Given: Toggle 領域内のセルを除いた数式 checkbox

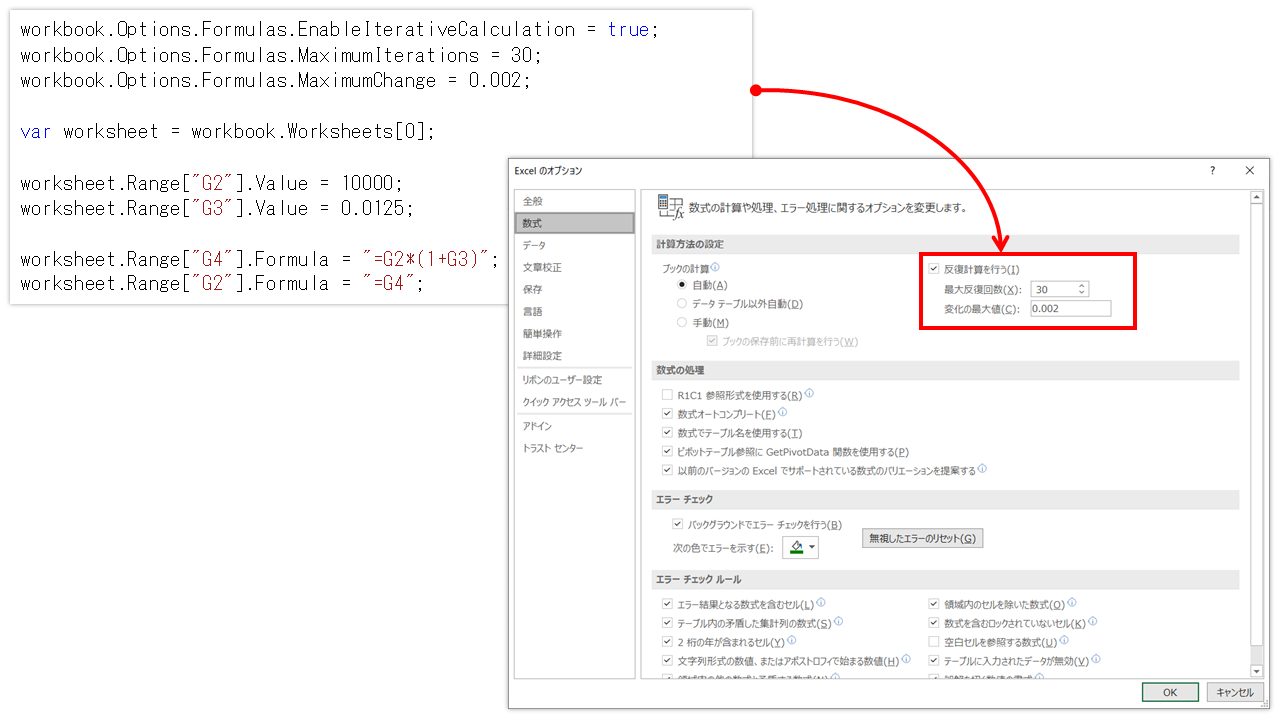Looking at the screenshot, I should (x=934, y=605).
